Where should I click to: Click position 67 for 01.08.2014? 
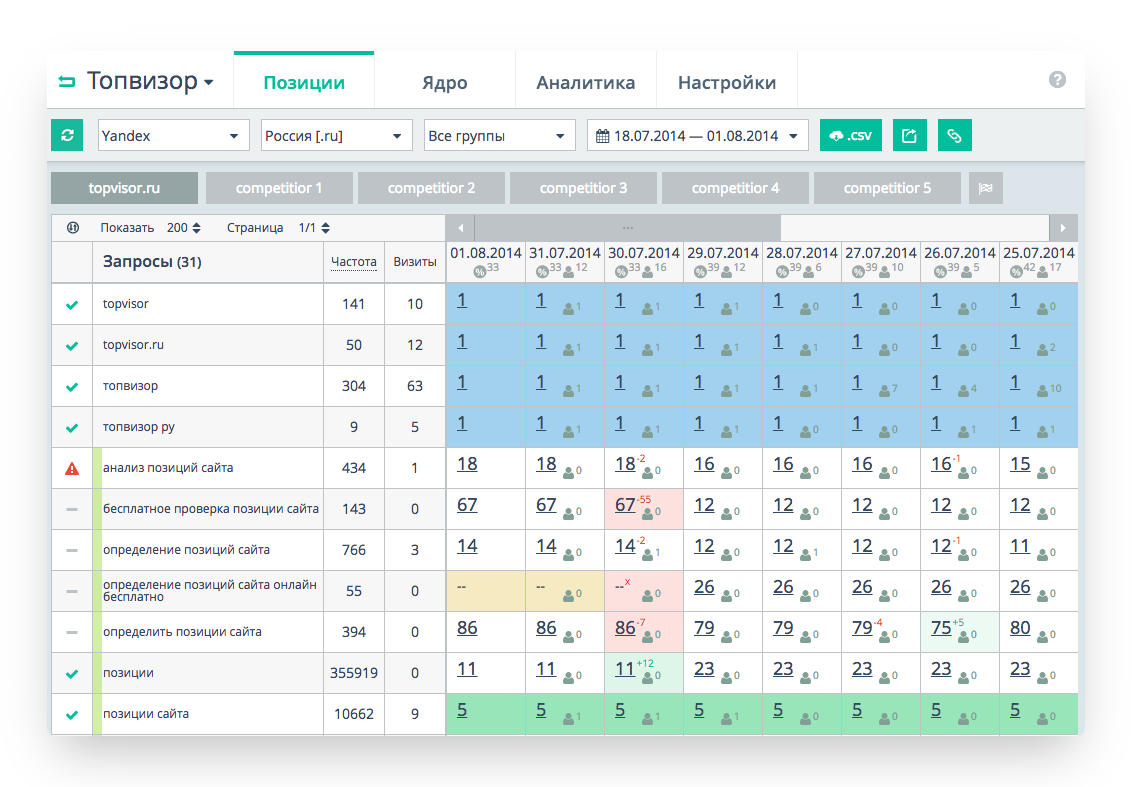[467, 505]
